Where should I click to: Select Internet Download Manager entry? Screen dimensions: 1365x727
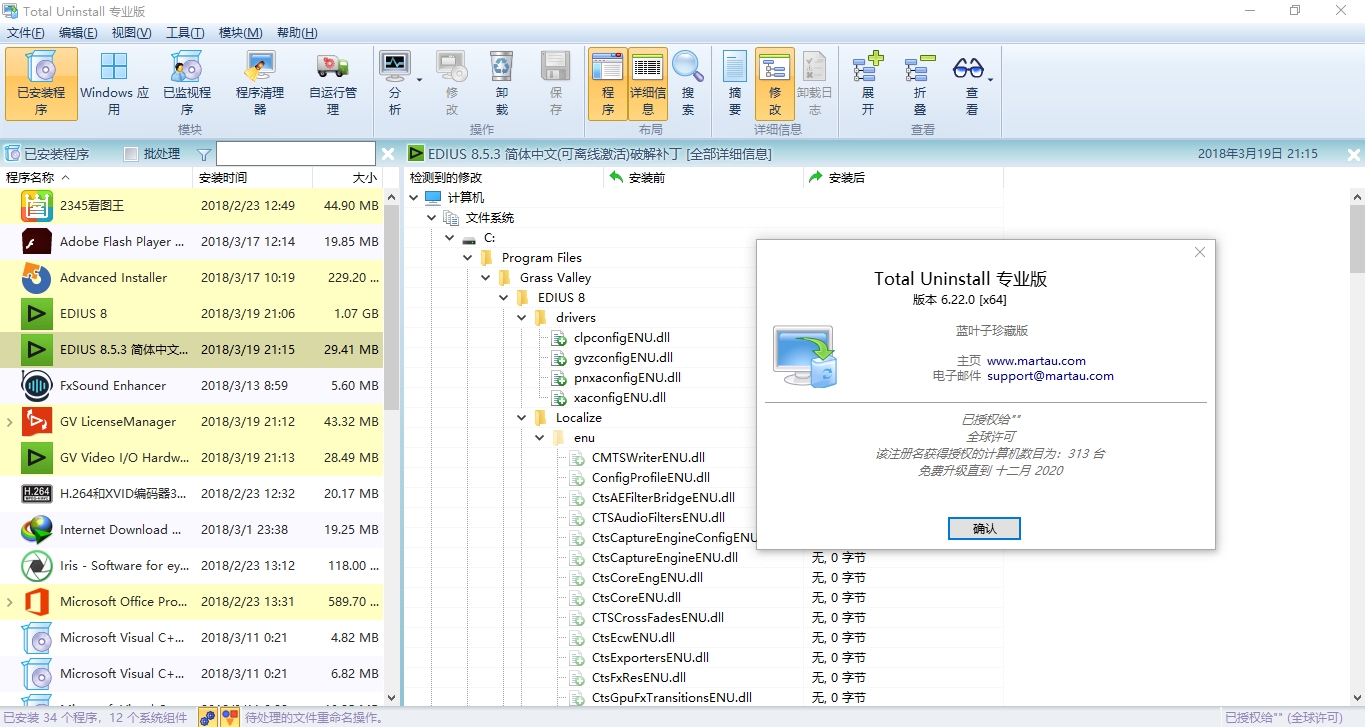[191, 530]
